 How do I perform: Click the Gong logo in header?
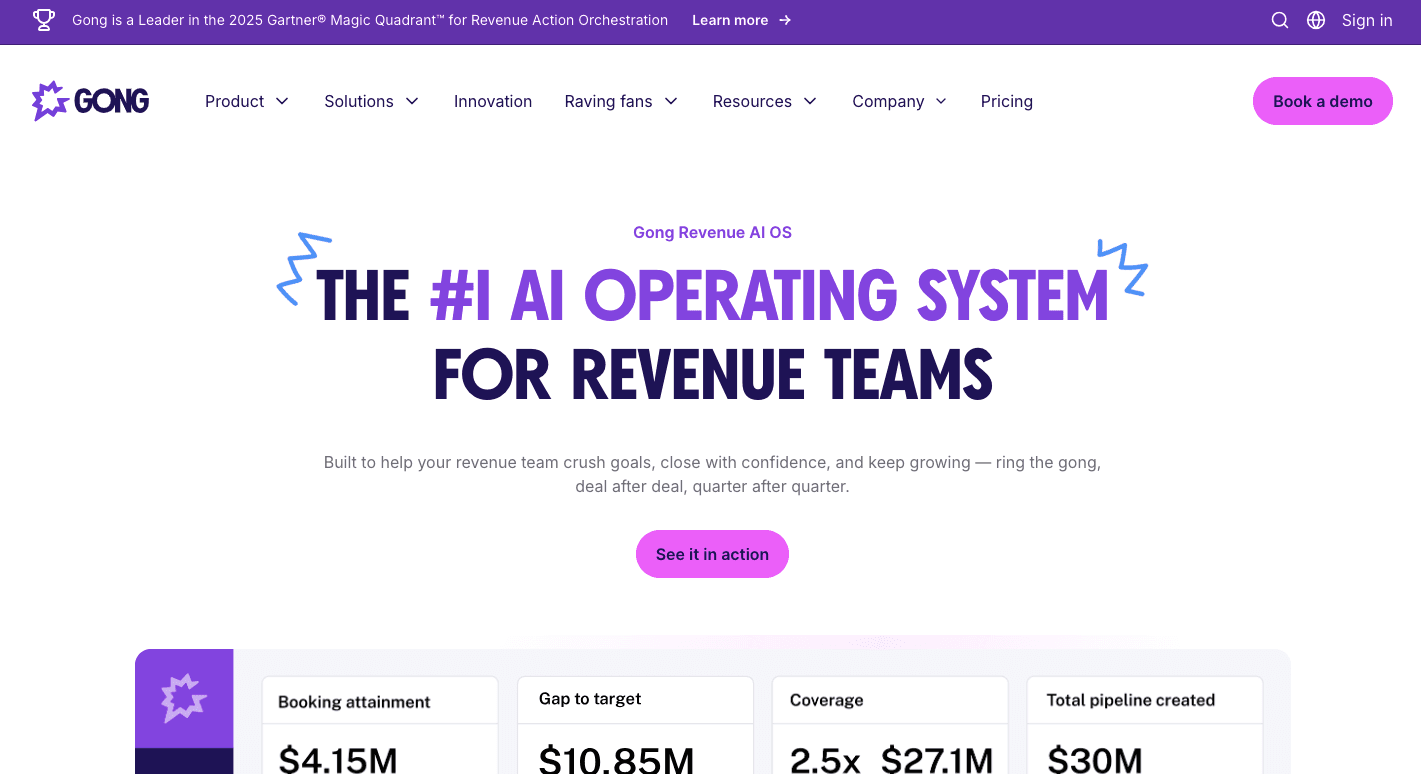point(91,101)
